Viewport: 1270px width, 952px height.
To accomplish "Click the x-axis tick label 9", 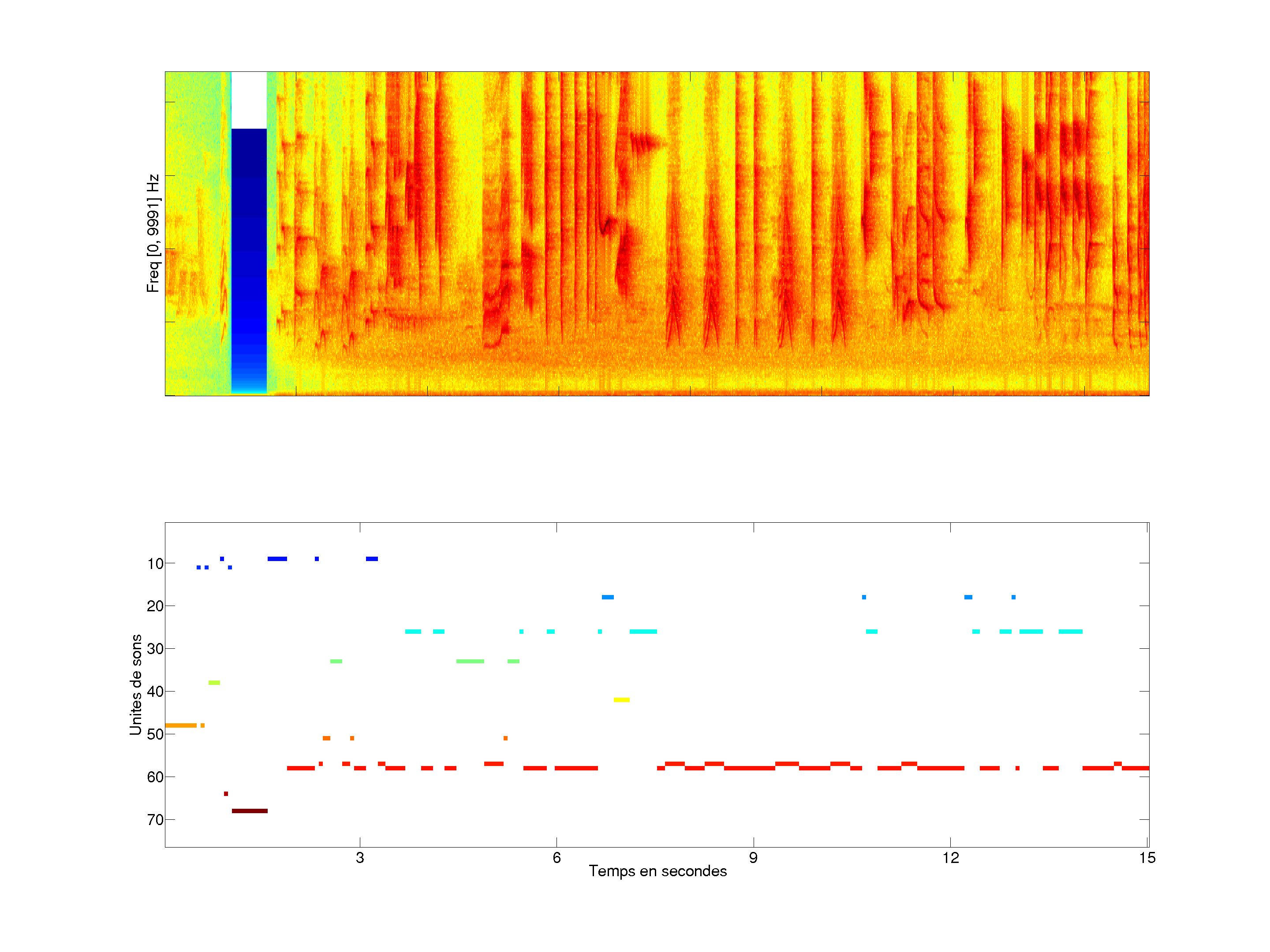I will point(753,858).
